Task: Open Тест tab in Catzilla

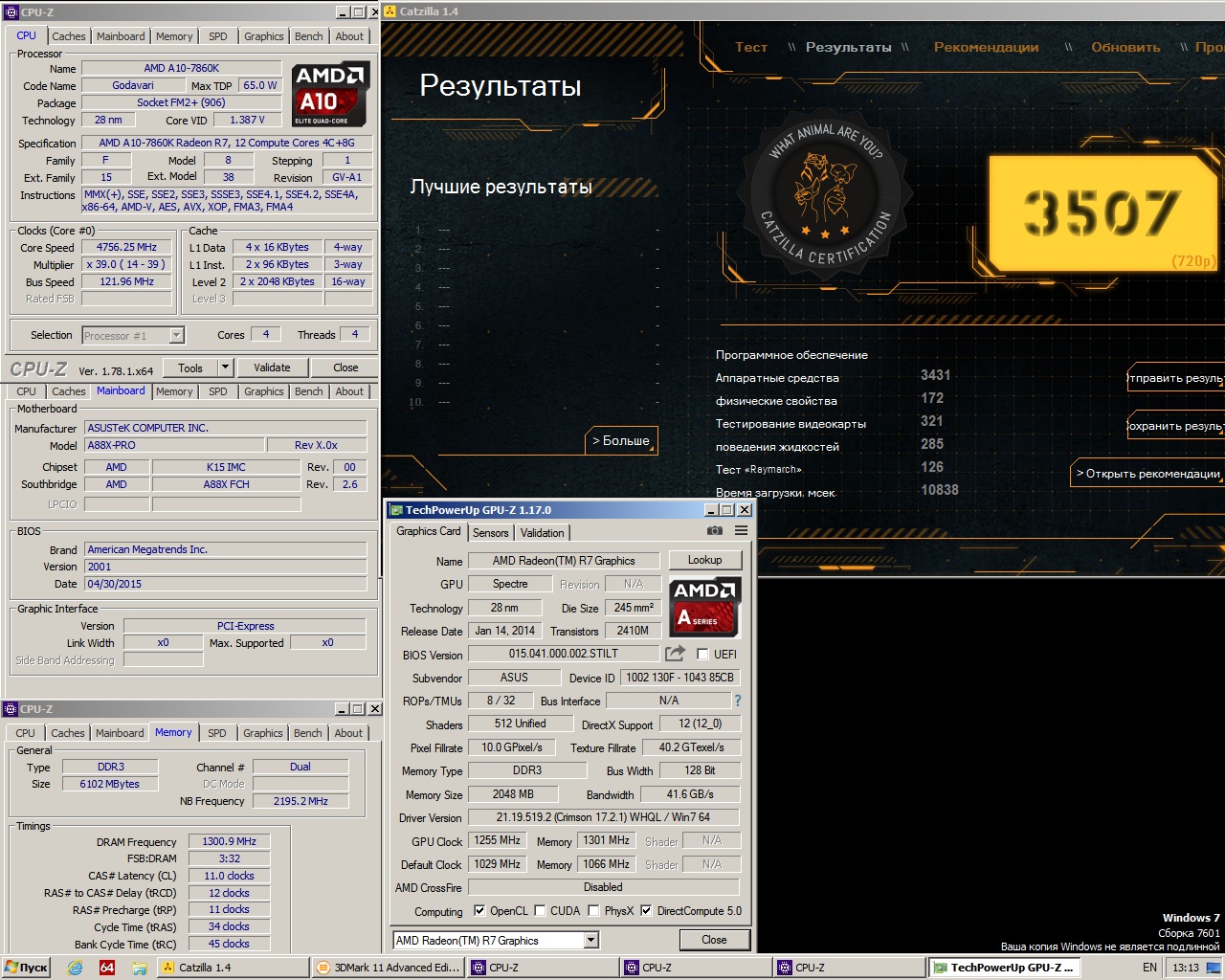Action: (751, 47)
